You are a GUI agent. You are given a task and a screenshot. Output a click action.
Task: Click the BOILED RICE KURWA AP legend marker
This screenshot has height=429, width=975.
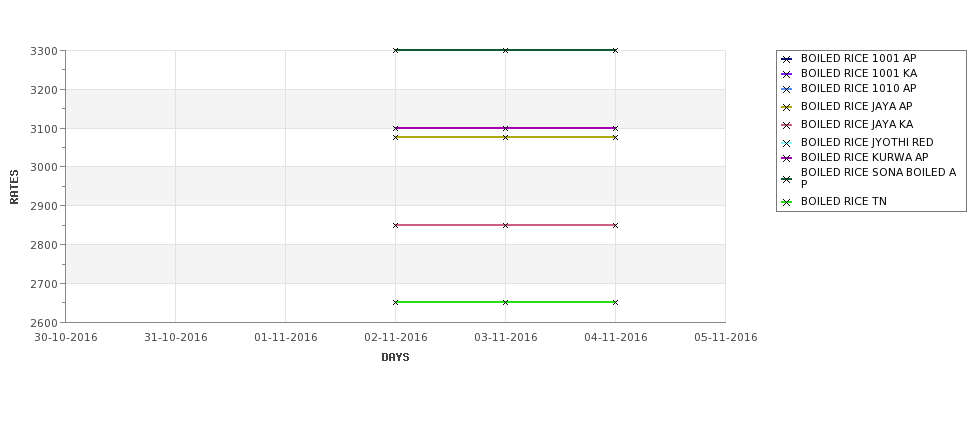pyautogui.click(x=787, y=159)
